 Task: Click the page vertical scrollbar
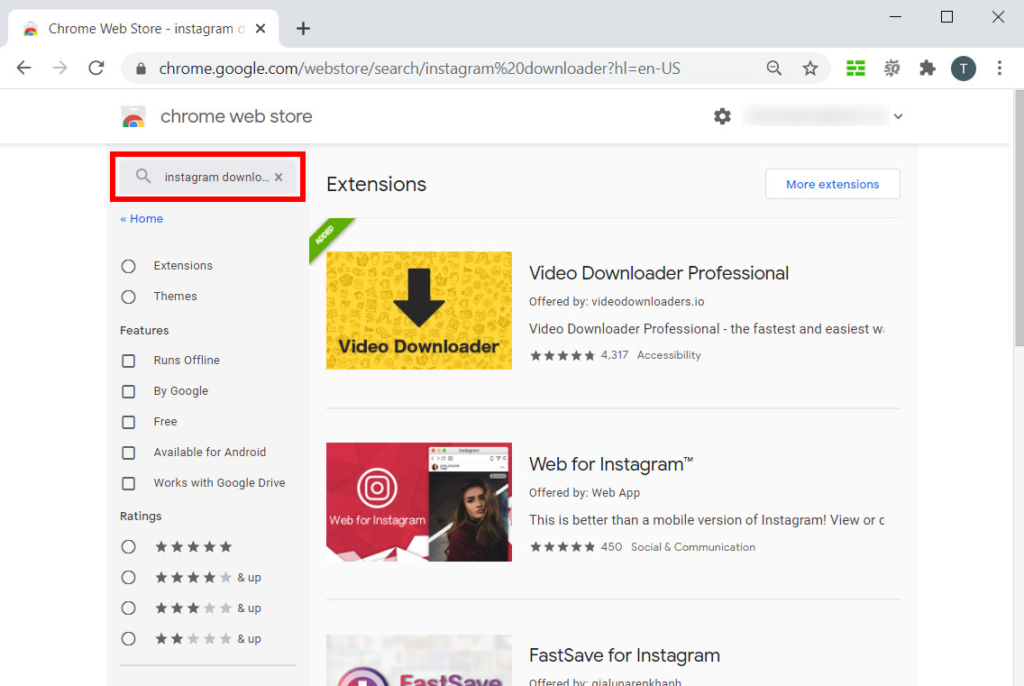pos(1018,219)
